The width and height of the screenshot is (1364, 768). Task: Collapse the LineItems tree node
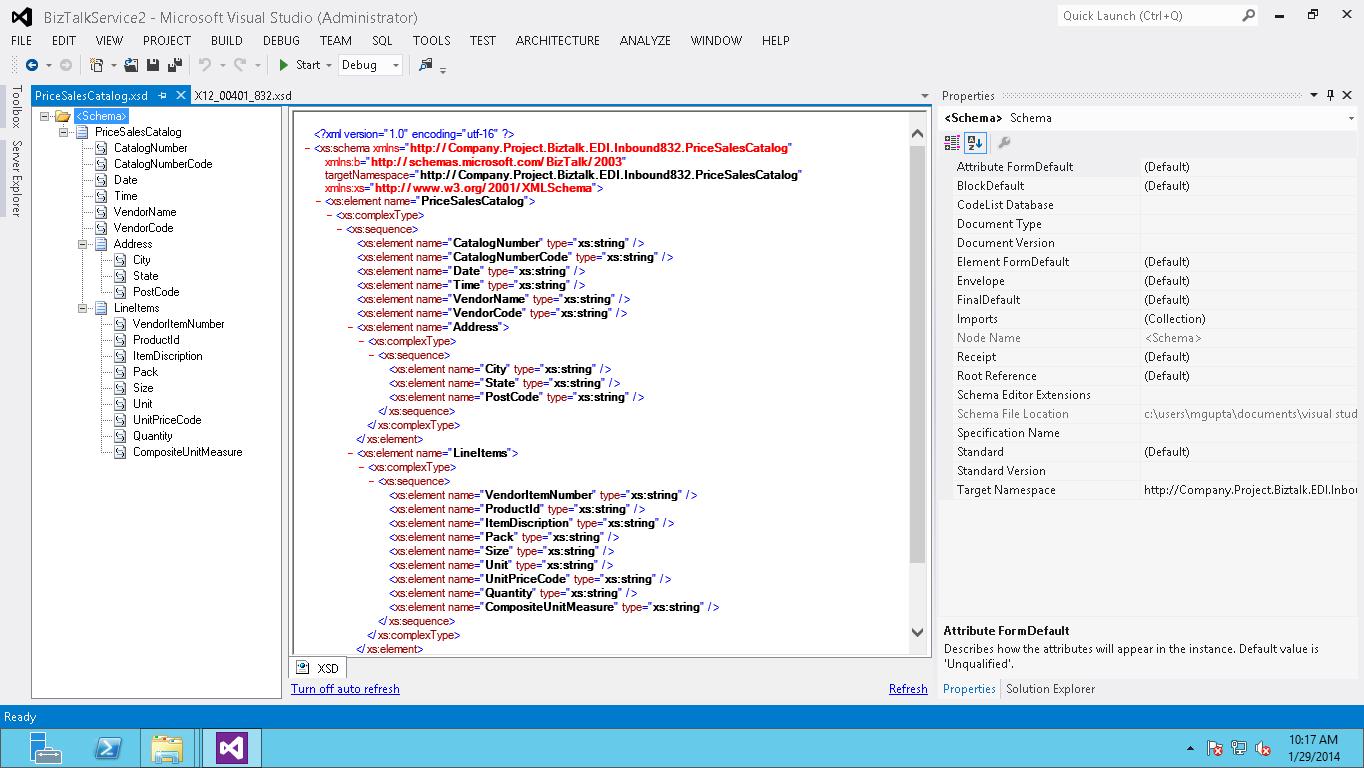click(83, 308)
